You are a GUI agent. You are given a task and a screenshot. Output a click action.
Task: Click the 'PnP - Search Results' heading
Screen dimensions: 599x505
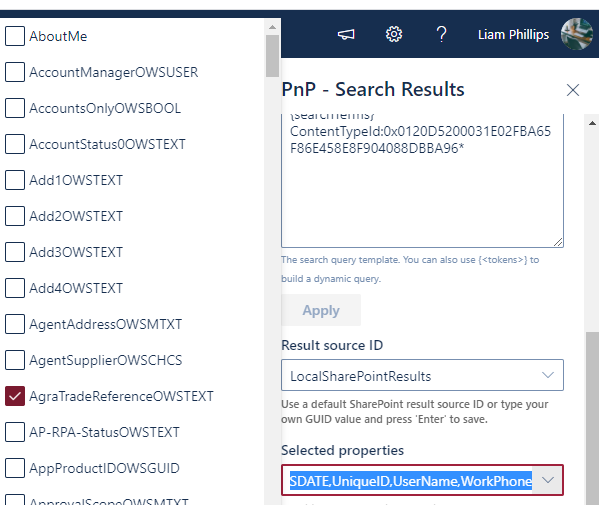[x=373, y=89]
